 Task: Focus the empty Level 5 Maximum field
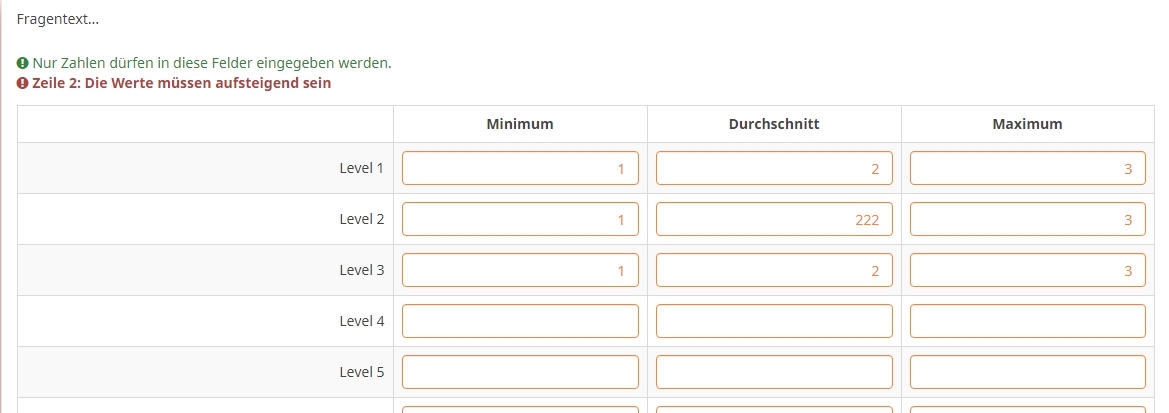click(x=1027, y=372)
